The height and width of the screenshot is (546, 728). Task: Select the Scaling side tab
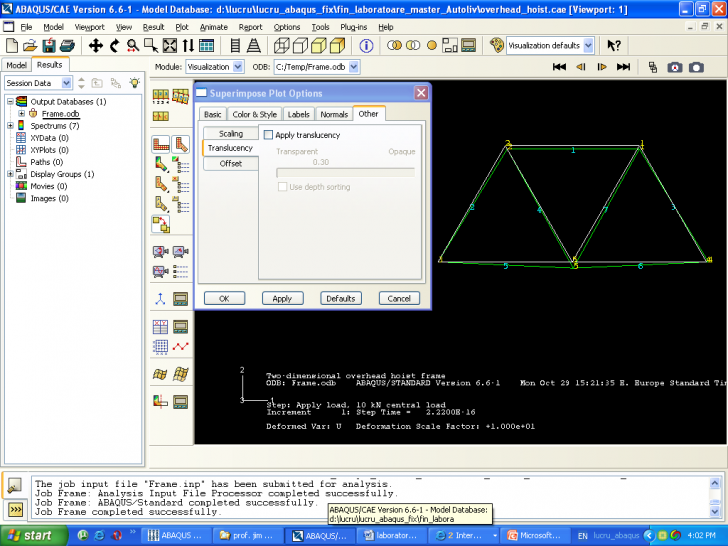coord(231,134)
